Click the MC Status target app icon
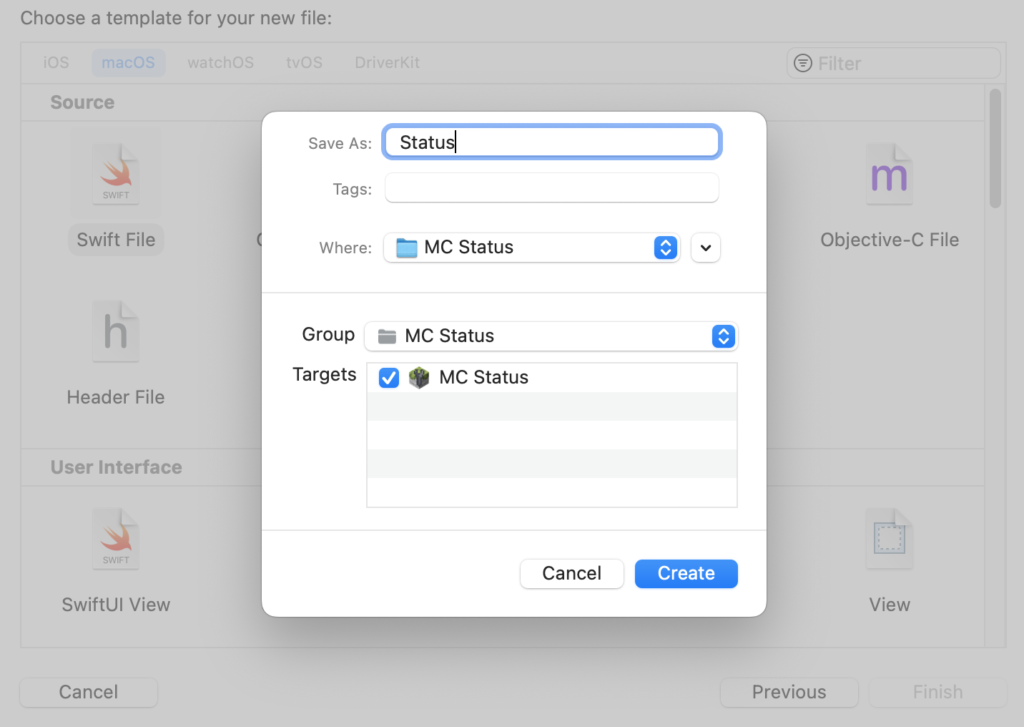The height and width of the screenshot is (727, 1024). [419, 378]
